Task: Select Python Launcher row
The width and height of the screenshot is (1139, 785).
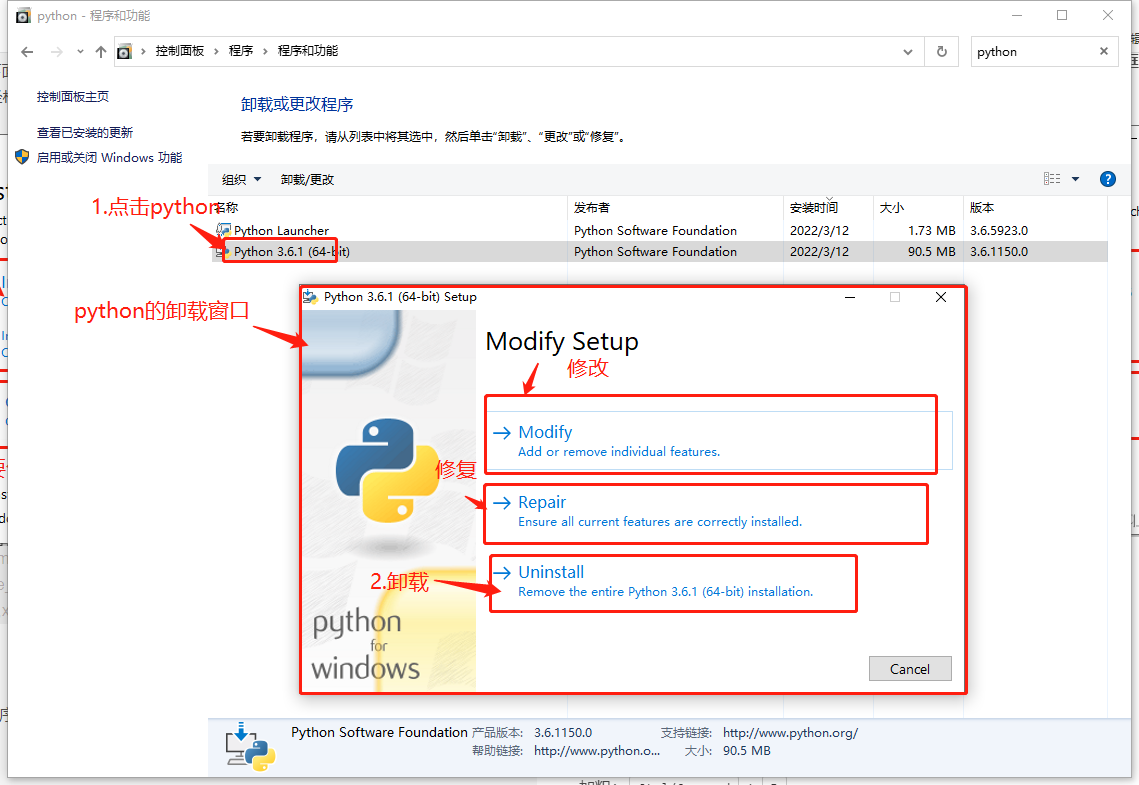Action: point(660,230)
